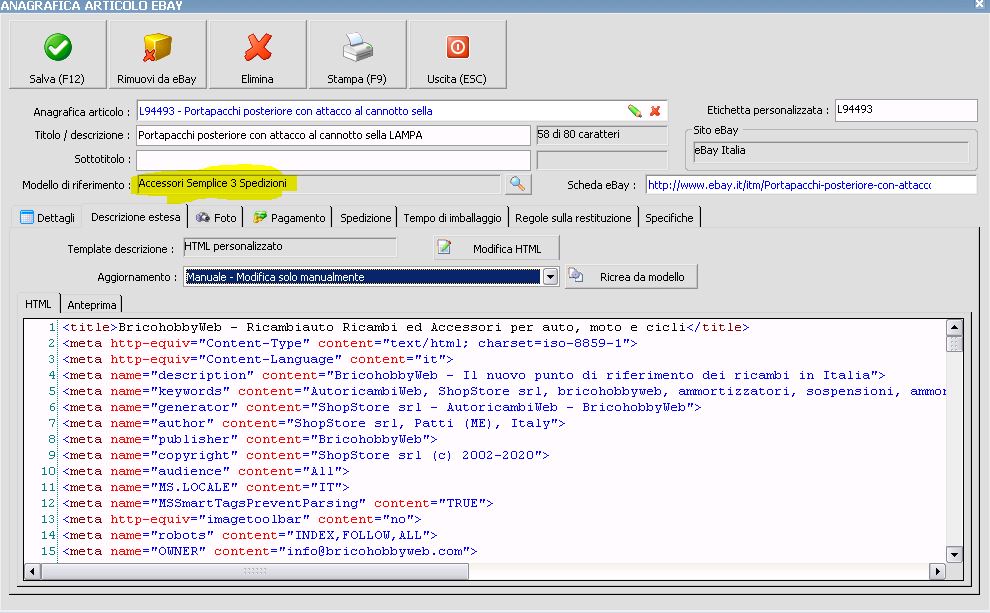Click the red X Elimina button

click(258, 55)
